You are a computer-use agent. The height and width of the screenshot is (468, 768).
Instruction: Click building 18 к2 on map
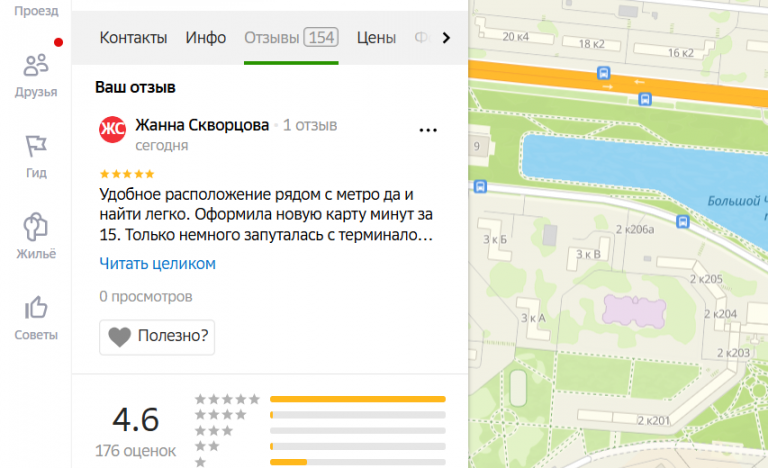592,44
